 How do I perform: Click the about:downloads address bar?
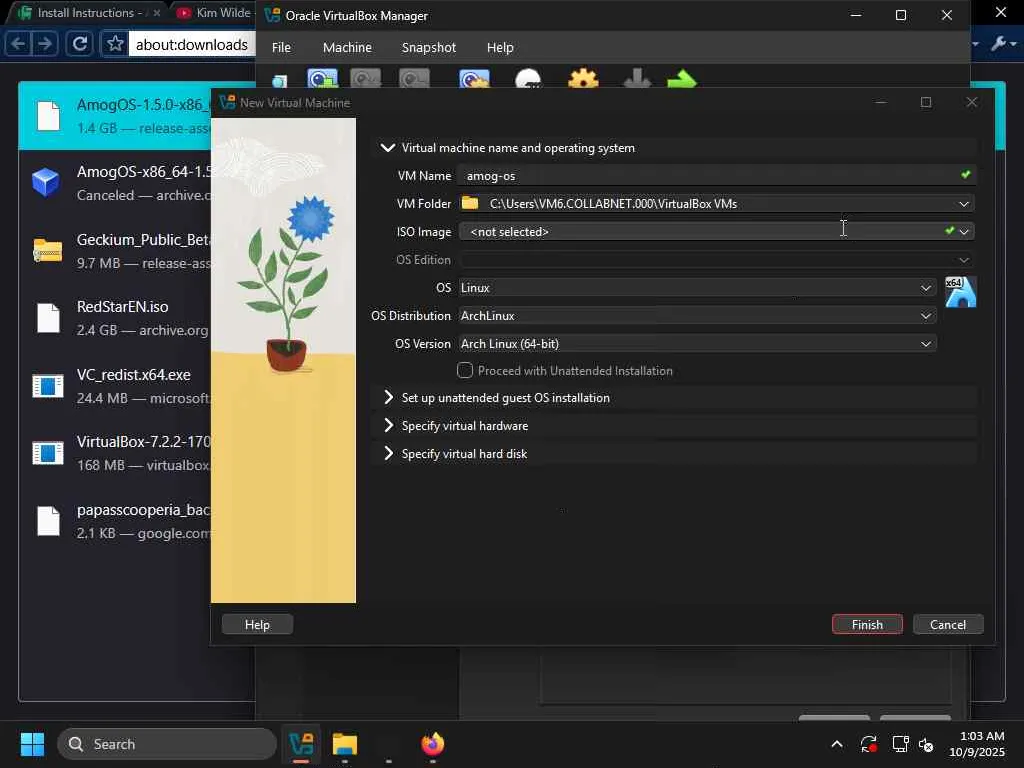click(191, 44)
